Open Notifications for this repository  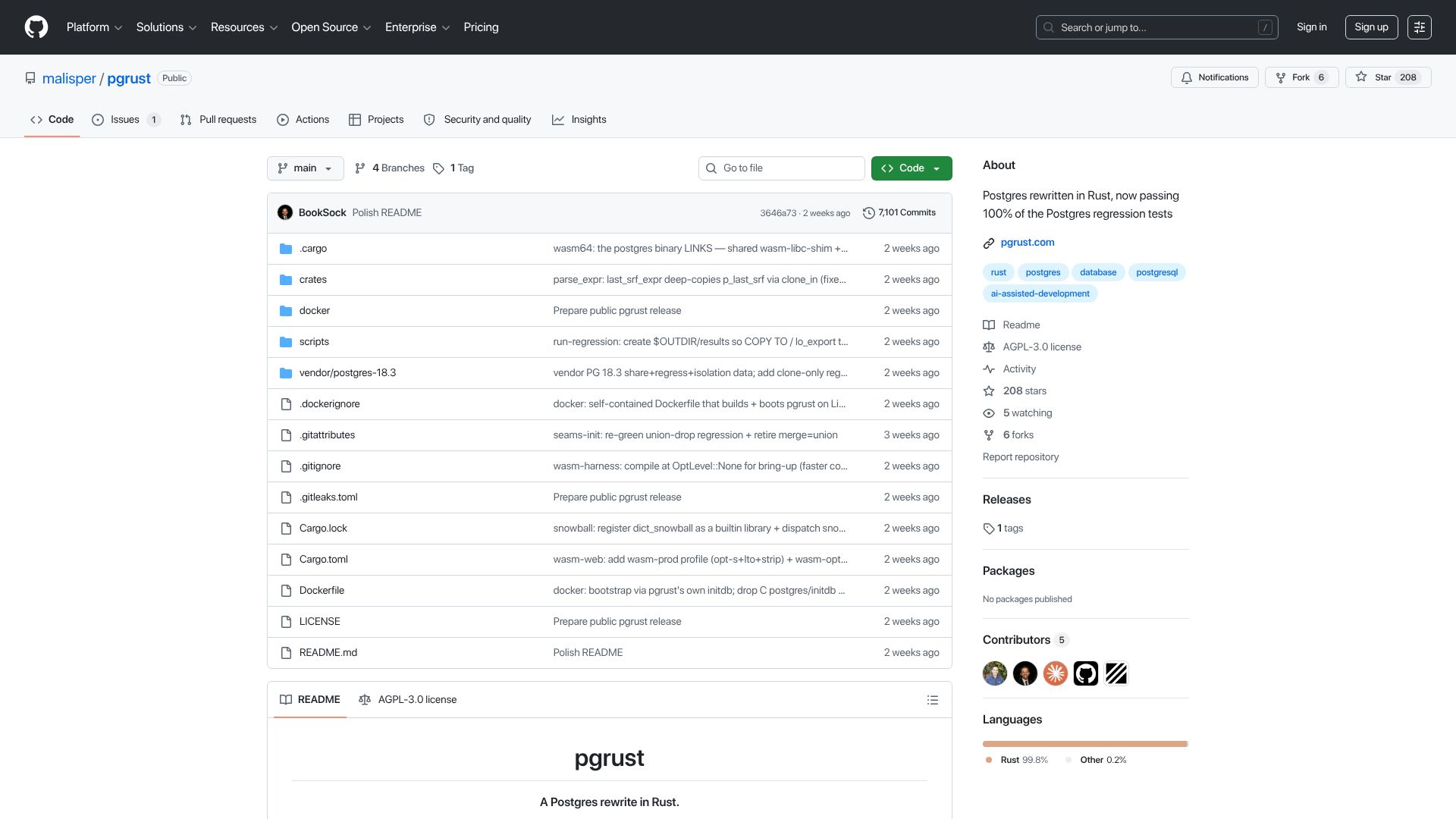[1215, 77]
